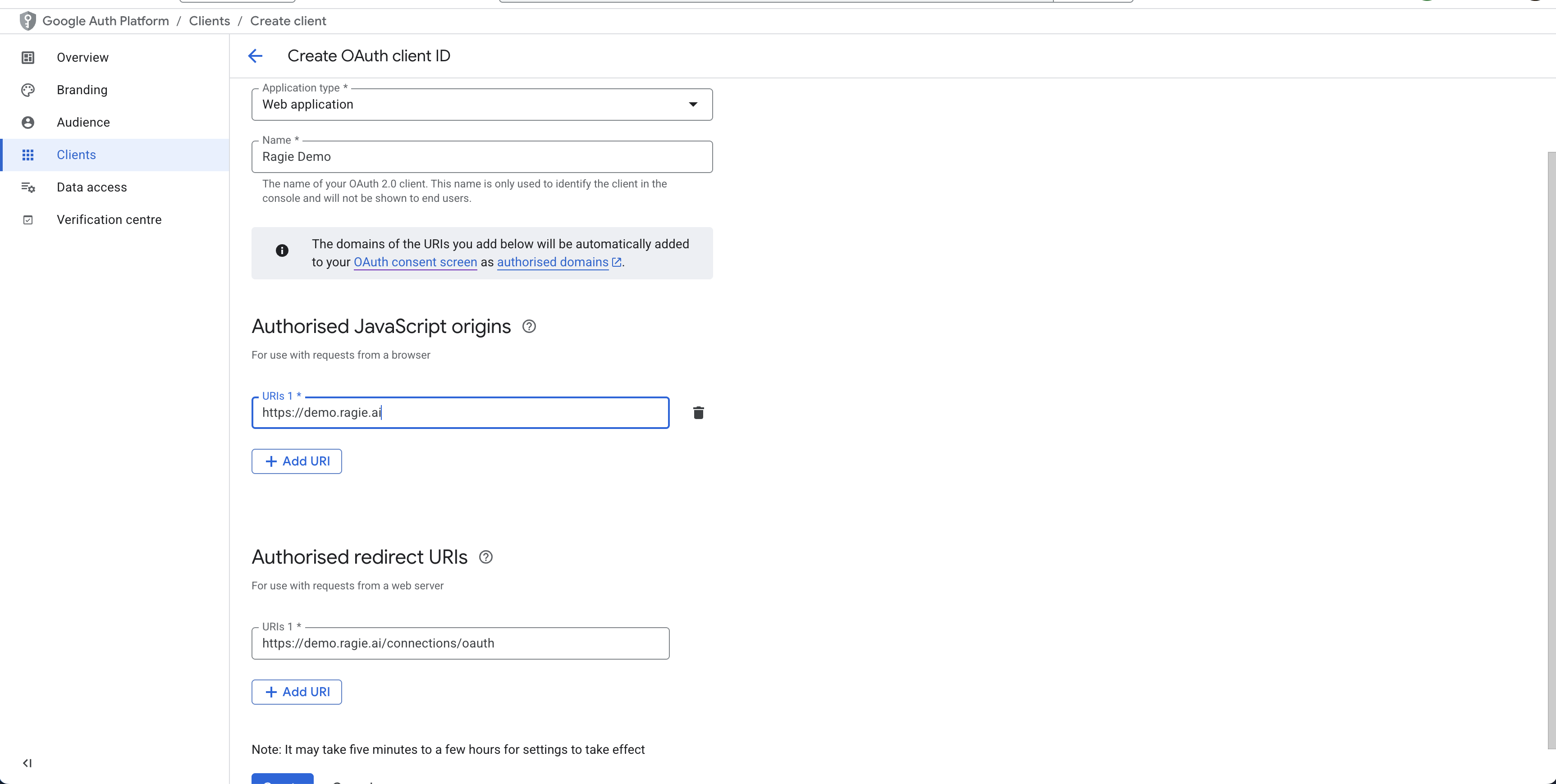Click the Authorised JavaScript origins heading
Image resolution: width=1556 pixels, height=784 pixels.
tap(381, 327)
